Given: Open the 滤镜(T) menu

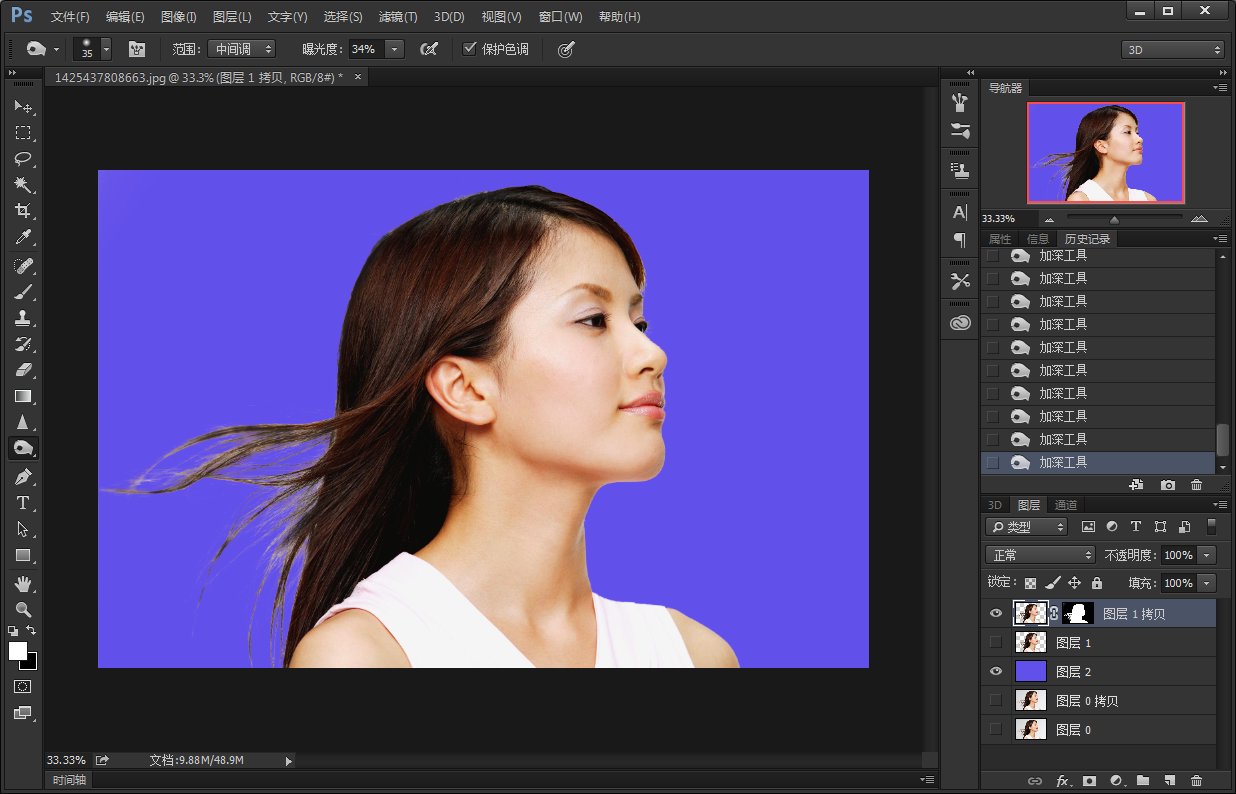Looking at the screenshot, I should tap(398, 17).
